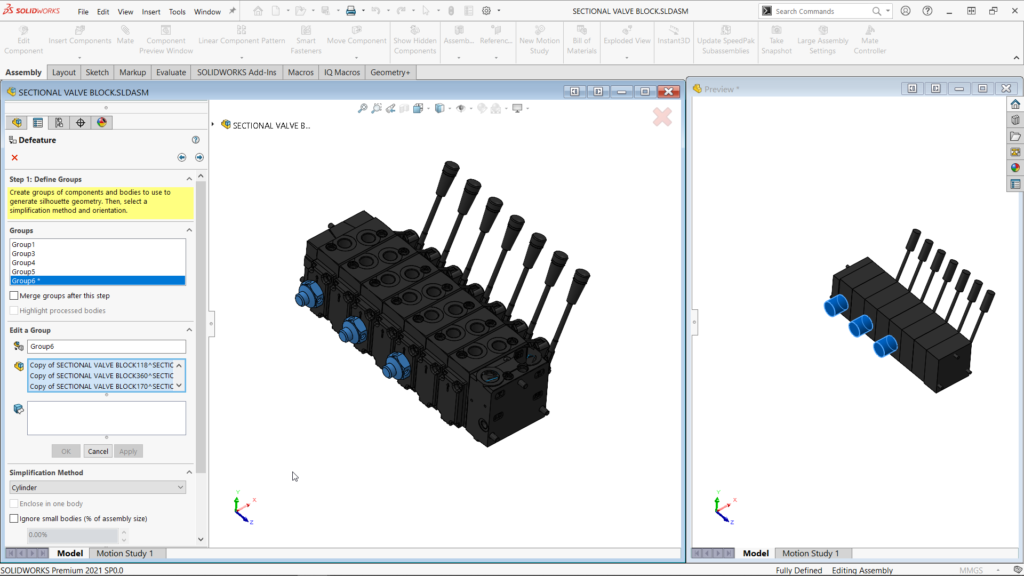Select Group5 in the Groups list
The width and height of the screenshot is (1024, 576).
[x=97, y=272]
